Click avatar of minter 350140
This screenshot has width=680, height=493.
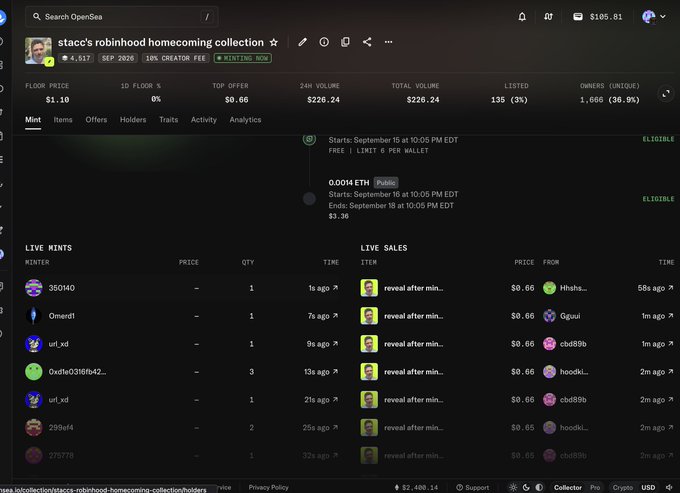[x=34, y=288]
